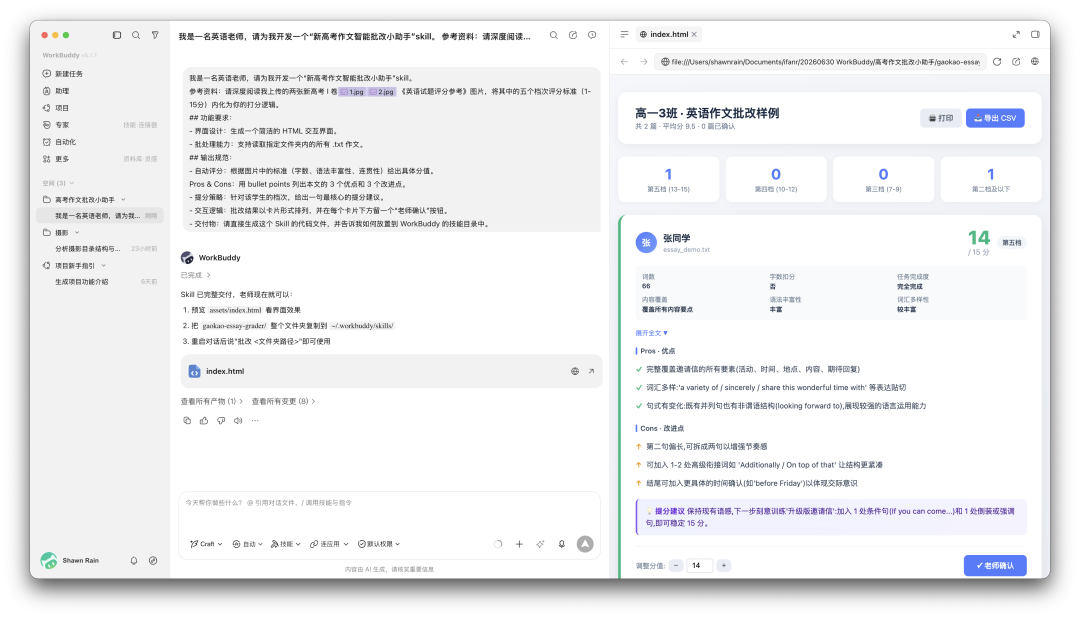Click the chat message input box
This screenshot has width=1080, height=618.
pyautogui.click(x=389, y=512)
